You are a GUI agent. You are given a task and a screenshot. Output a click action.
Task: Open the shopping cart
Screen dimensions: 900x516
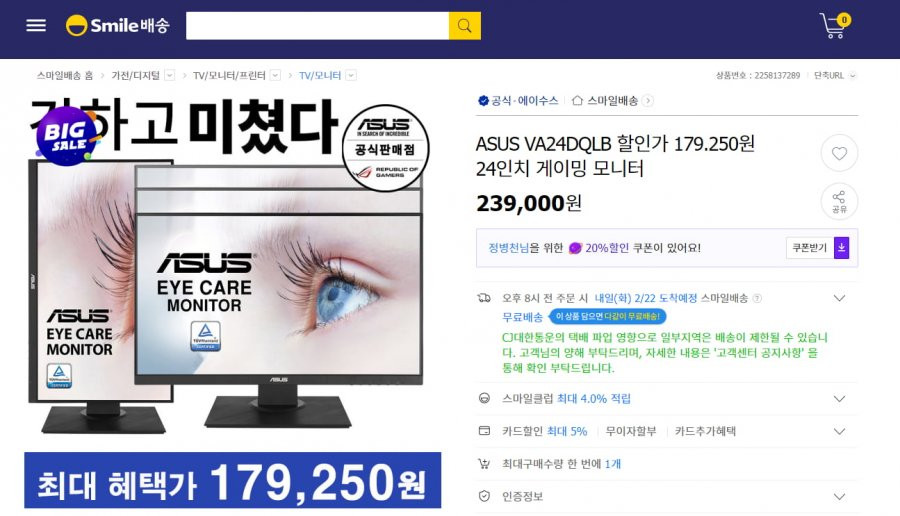coord(834,26)
